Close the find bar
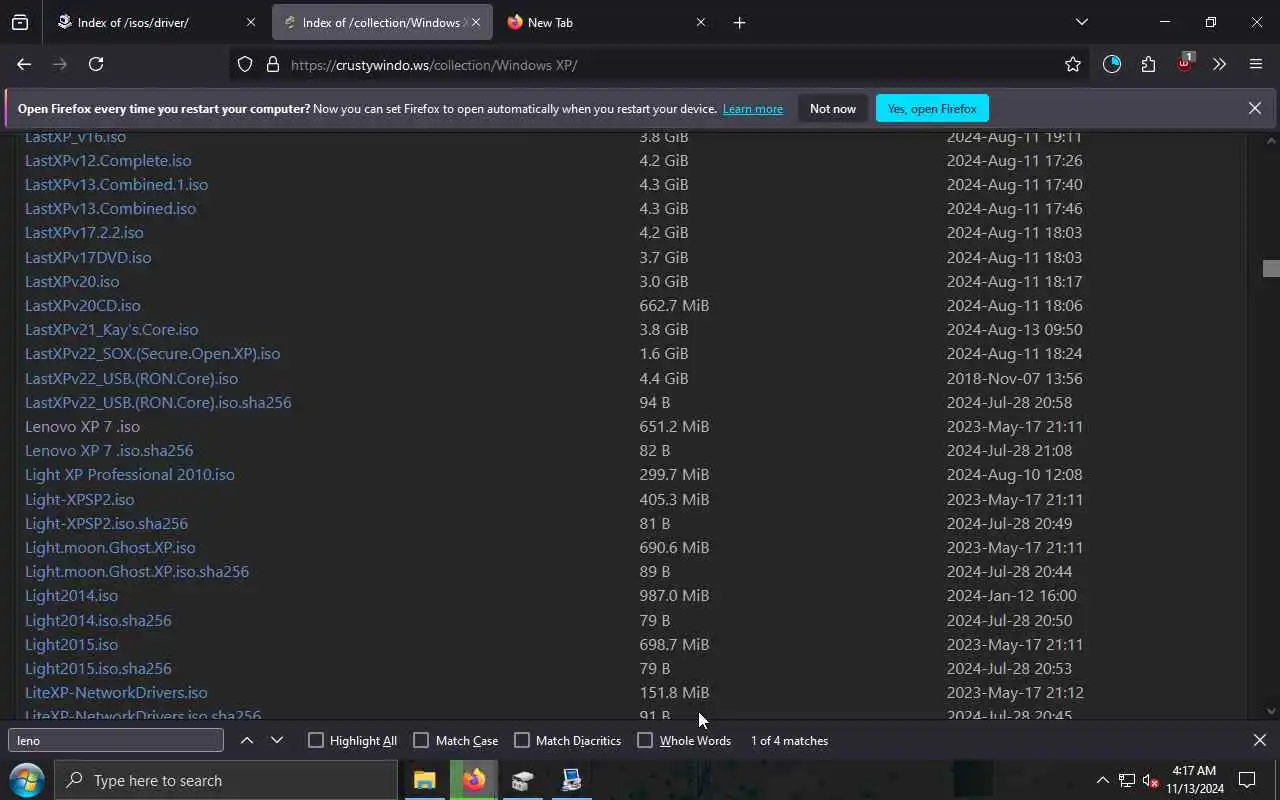1280x800 pixels. click(1259, 740)
